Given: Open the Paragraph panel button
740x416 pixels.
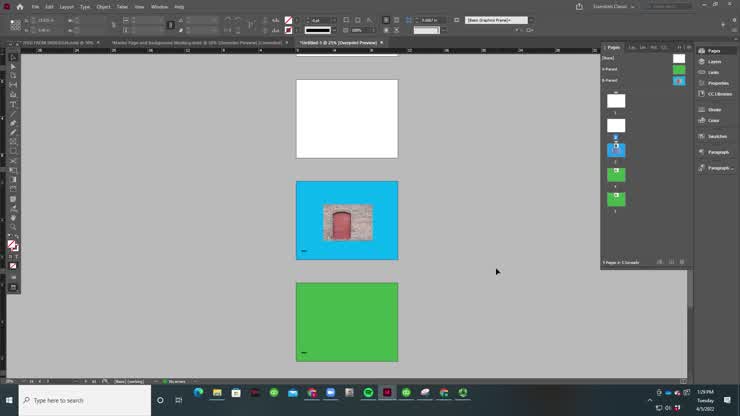Looking at the screenshot, I should pos(718,152).
